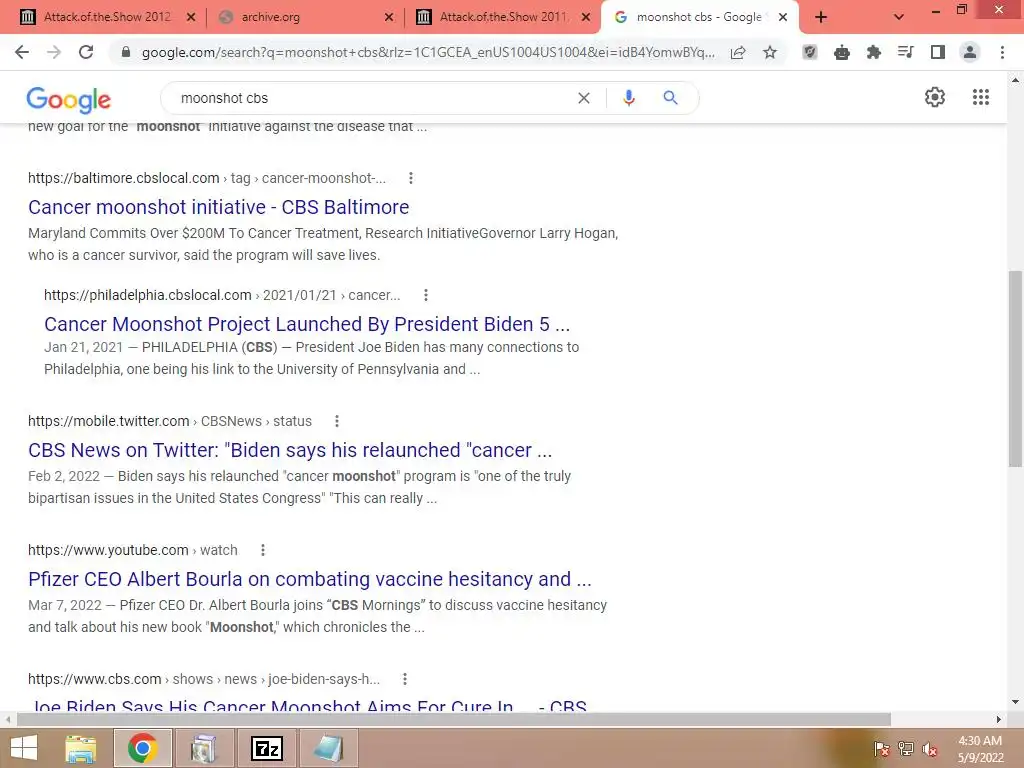
Task: Open options for the baltimore.cbslocal.com result
Action: [411, 178]
